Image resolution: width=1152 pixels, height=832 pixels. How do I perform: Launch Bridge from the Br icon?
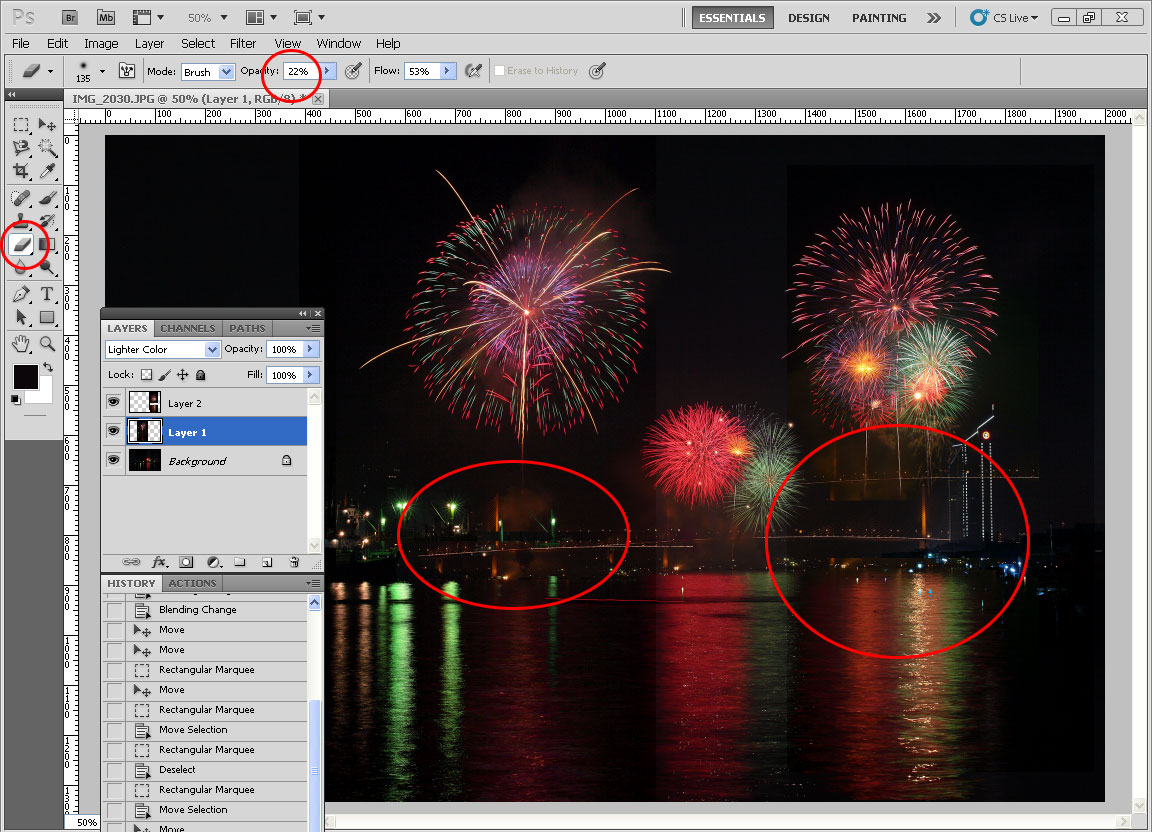[x=69, y=17]
